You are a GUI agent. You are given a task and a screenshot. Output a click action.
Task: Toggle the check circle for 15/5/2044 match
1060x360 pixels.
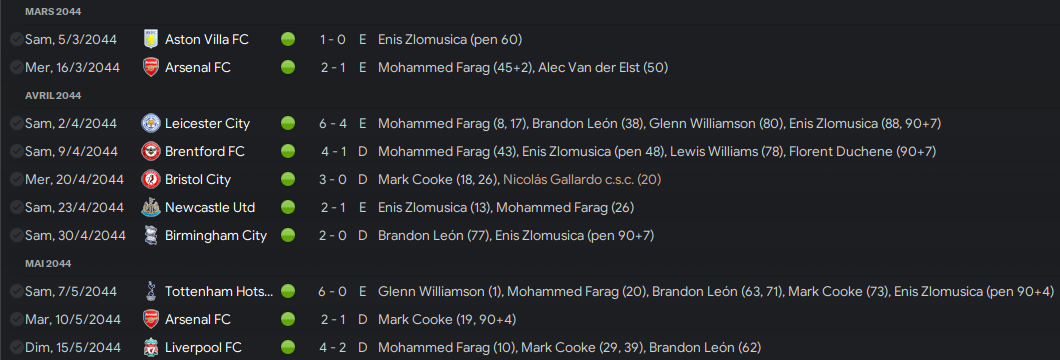17,348
